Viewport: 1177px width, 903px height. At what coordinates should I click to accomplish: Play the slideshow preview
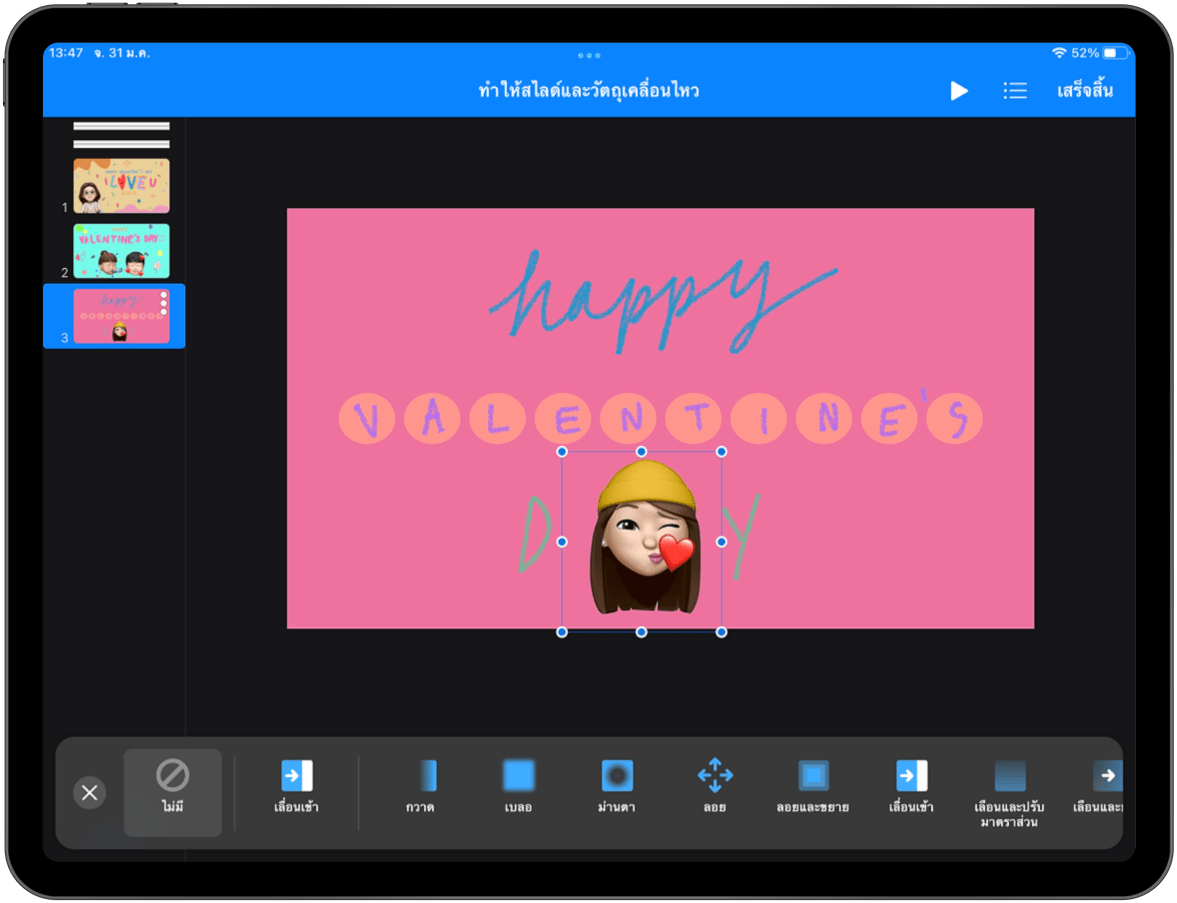pyautogui.click(x=958, y=91)
